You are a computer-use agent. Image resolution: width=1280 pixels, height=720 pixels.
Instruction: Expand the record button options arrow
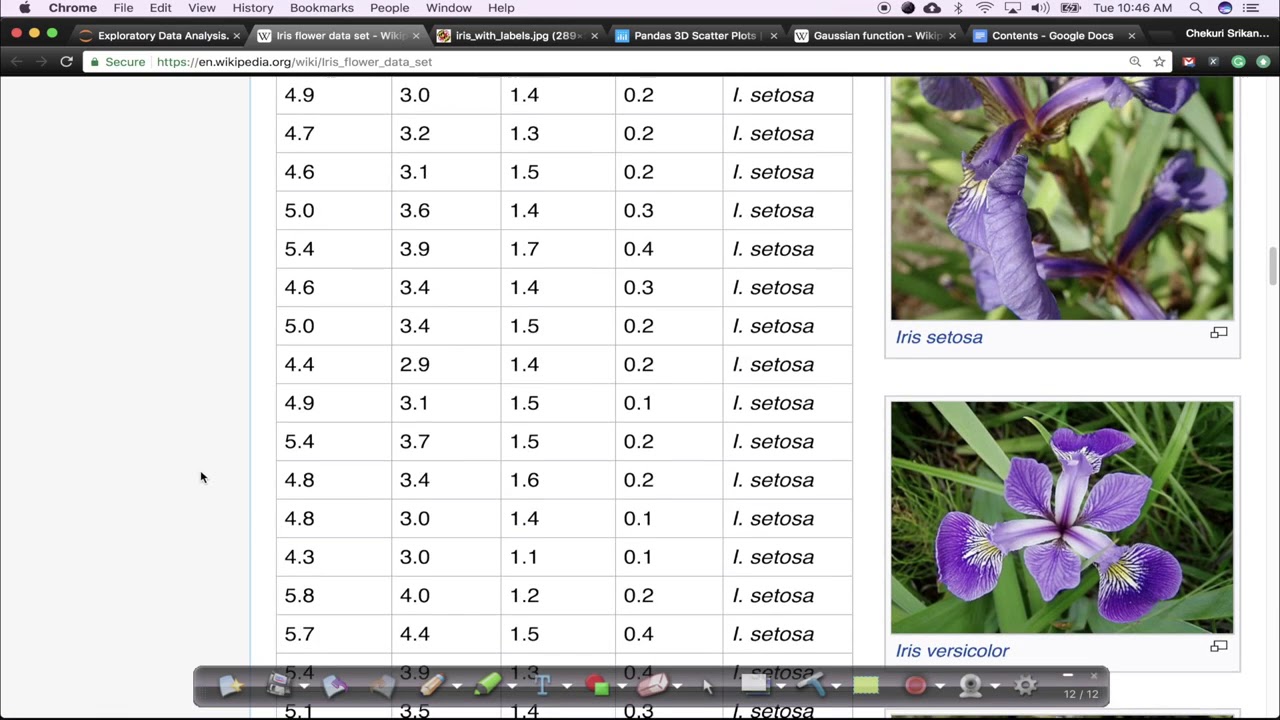pos(940,687)
